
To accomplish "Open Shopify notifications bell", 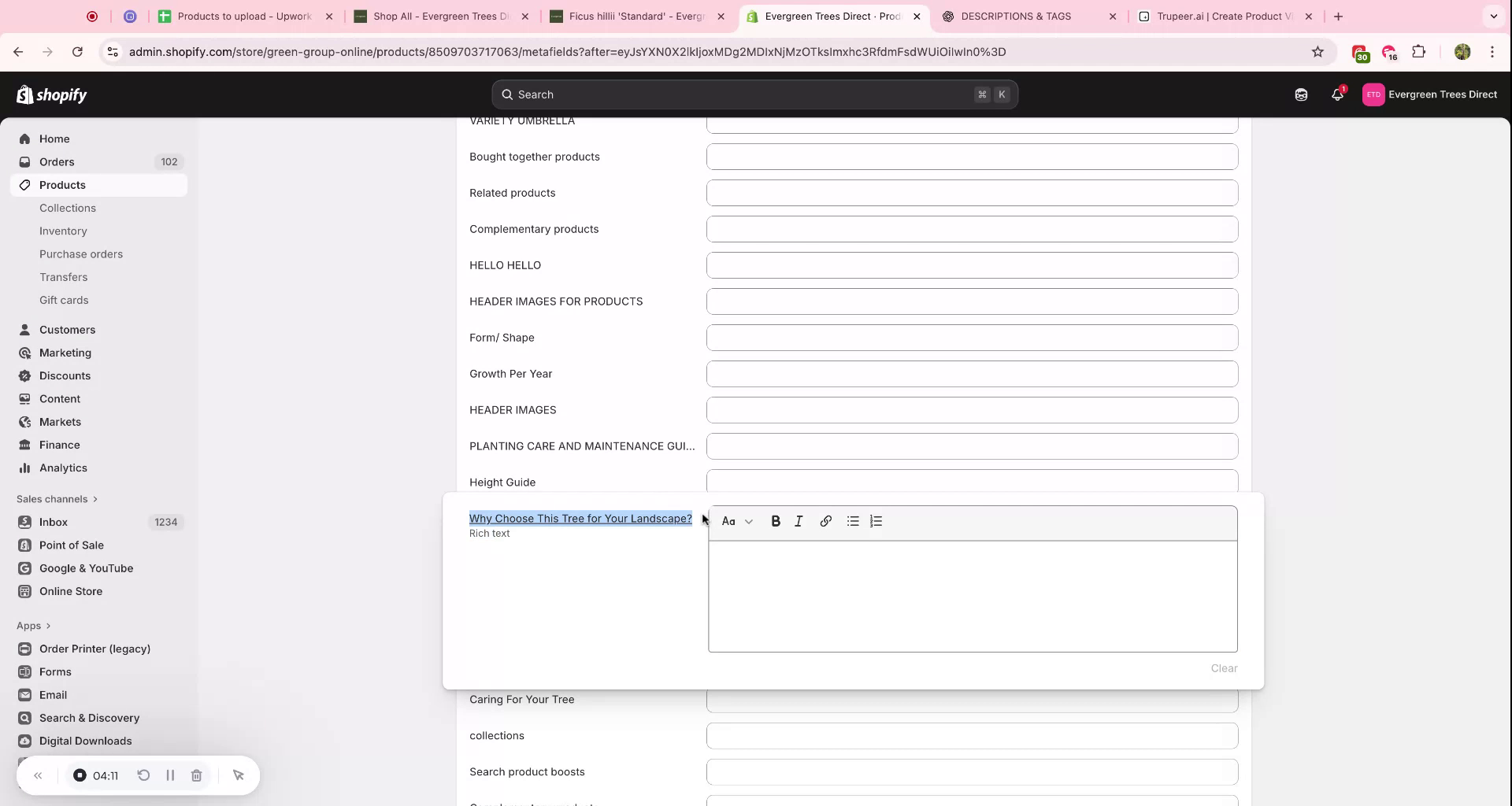I will [x=1336, y=94].
